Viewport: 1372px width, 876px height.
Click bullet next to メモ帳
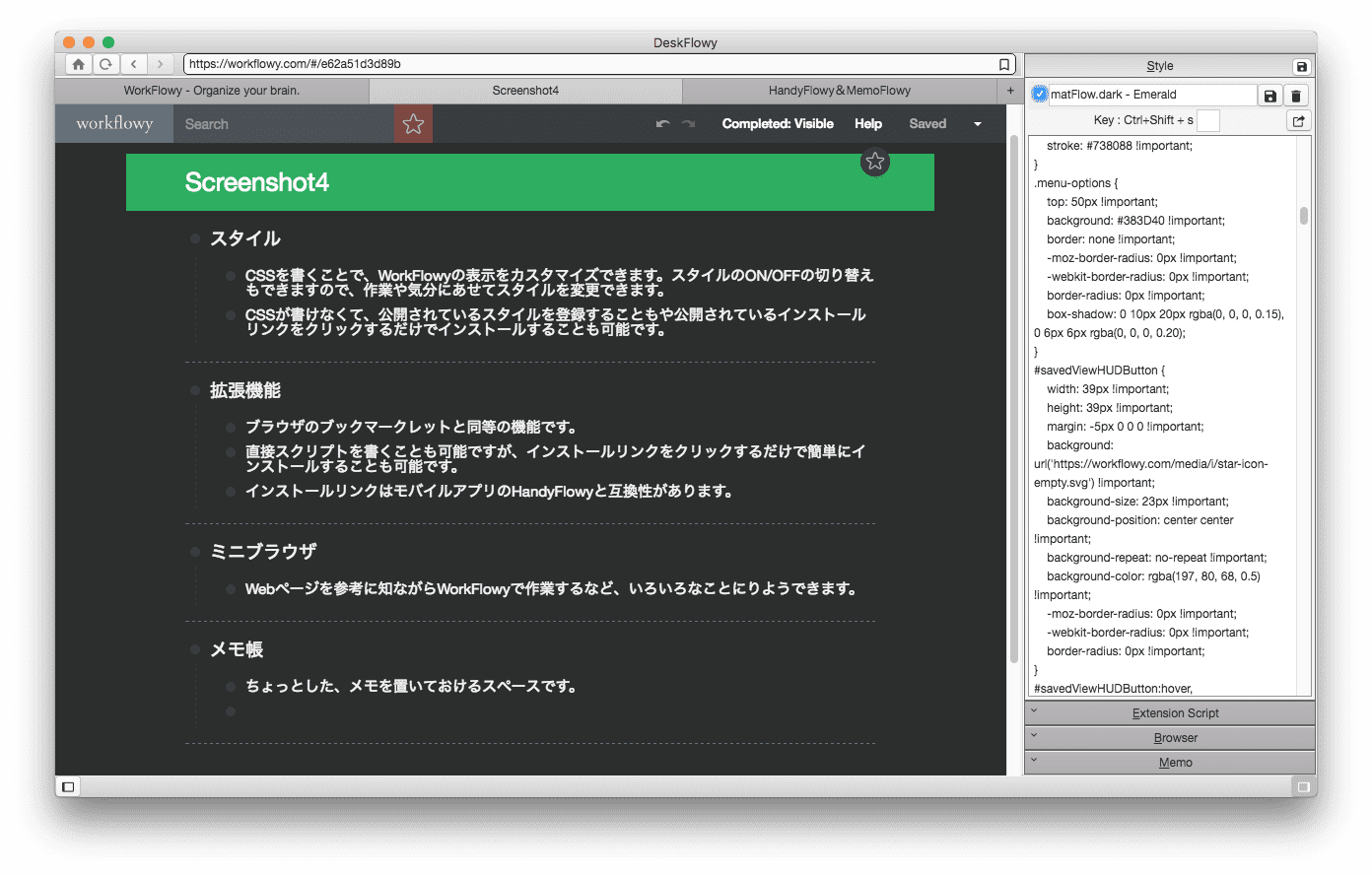tap(195, 649)
